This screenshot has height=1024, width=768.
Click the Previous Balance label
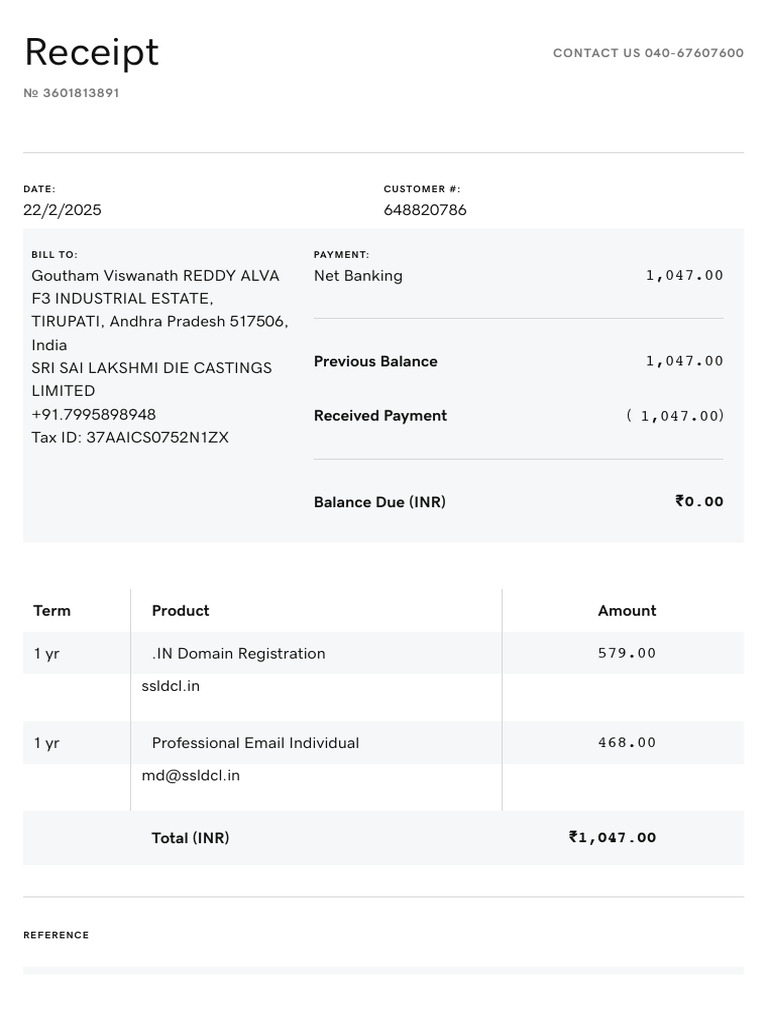[x=375, y=361]
